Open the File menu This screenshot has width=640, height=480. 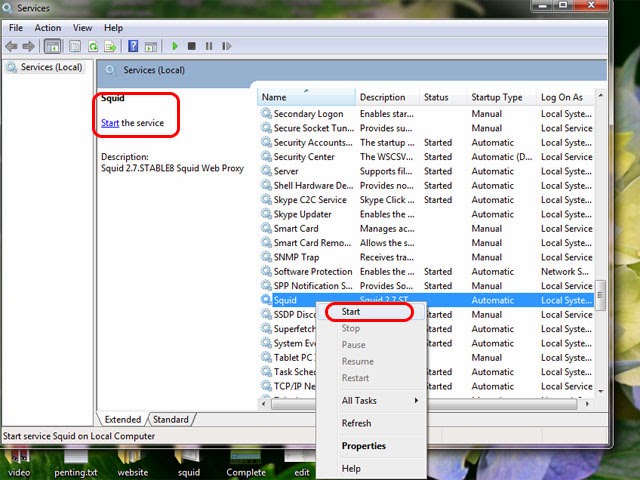(16, 28)
